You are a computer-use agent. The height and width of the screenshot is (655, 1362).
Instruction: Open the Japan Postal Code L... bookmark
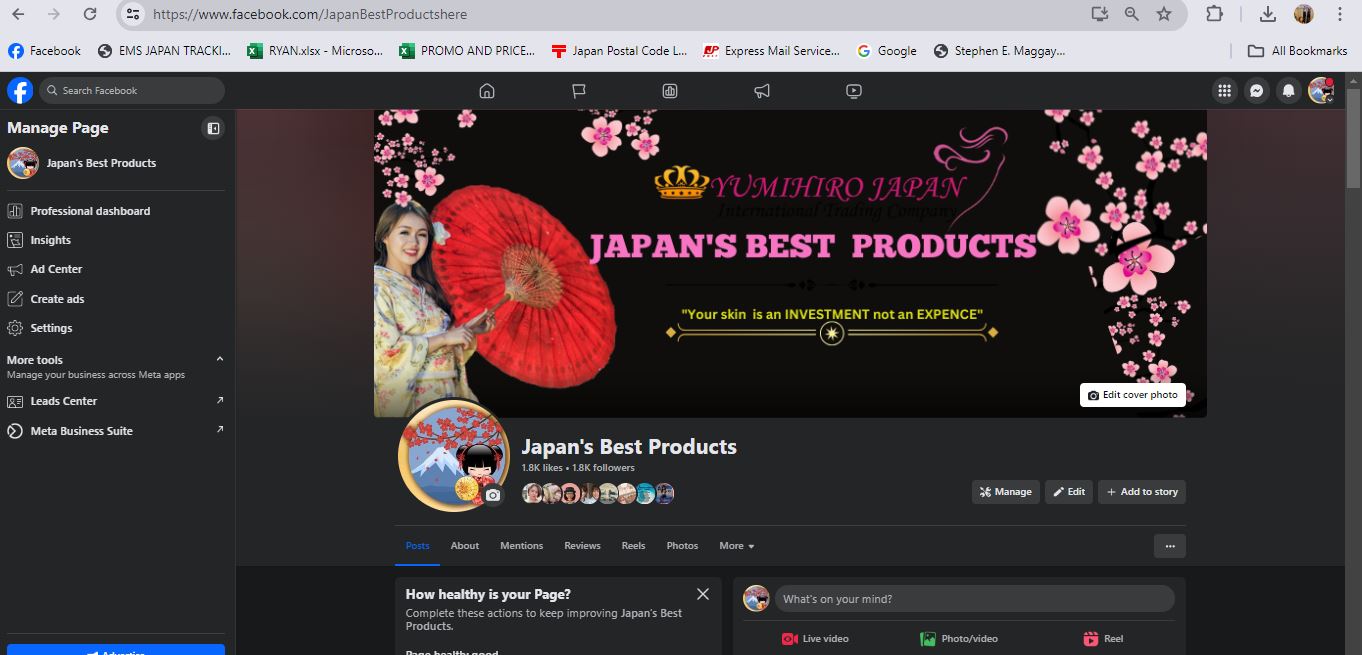pos(619,51)
